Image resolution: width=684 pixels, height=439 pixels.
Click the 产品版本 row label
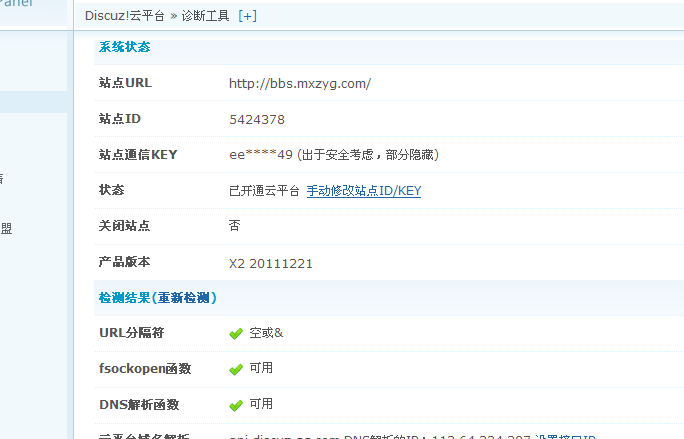pos(124,262)
